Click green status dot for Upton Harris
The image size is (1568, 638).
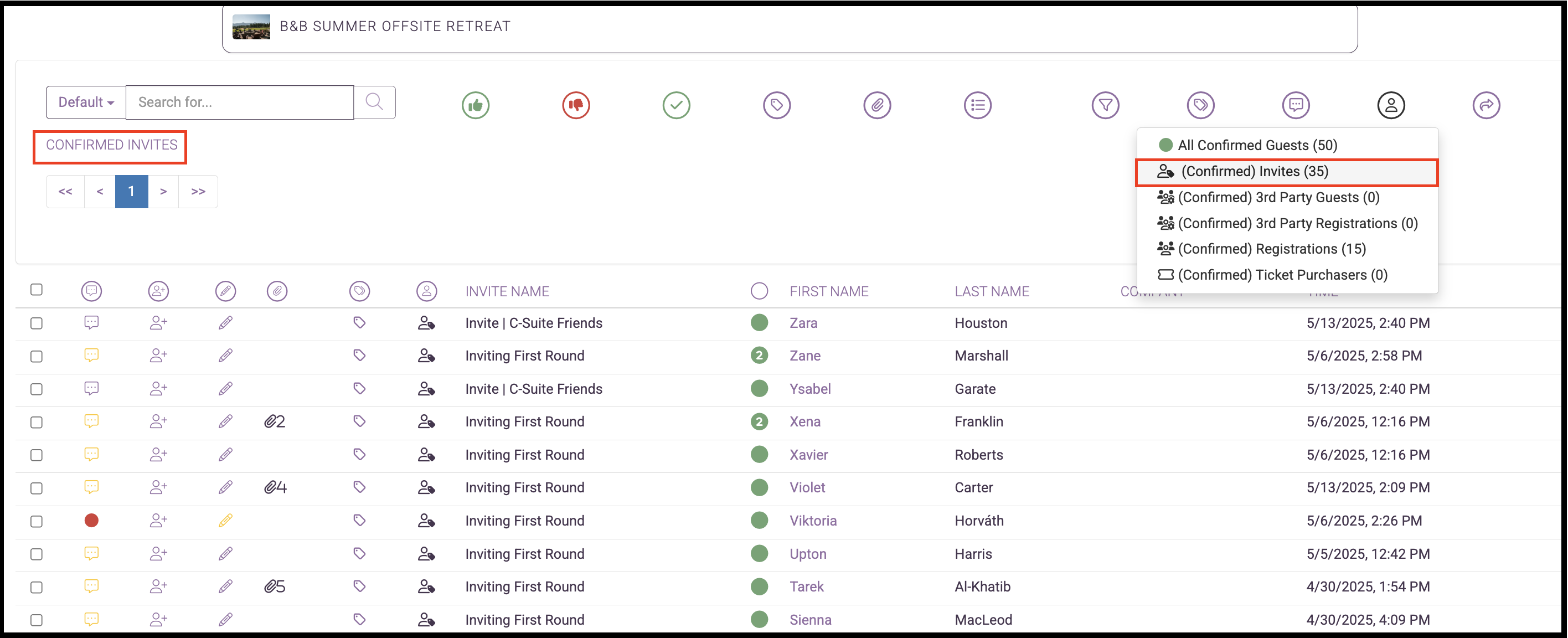(x=759, y=553)
